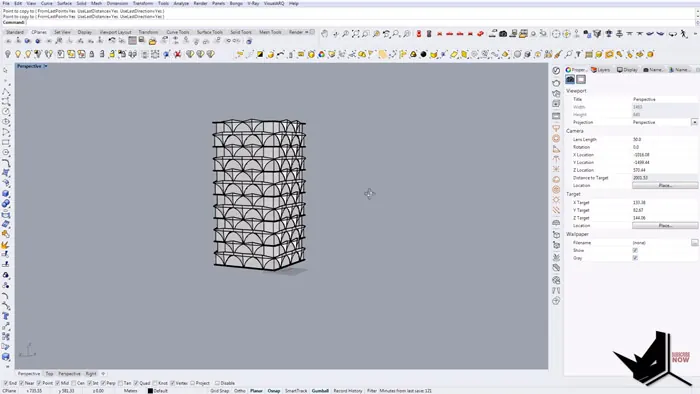Add a new viewport tab with plus
This screenshot has width=700, height=394.
click(103, 373)
